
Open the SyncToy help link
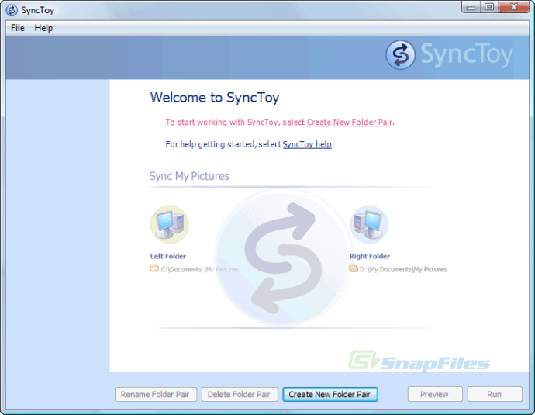307,144
